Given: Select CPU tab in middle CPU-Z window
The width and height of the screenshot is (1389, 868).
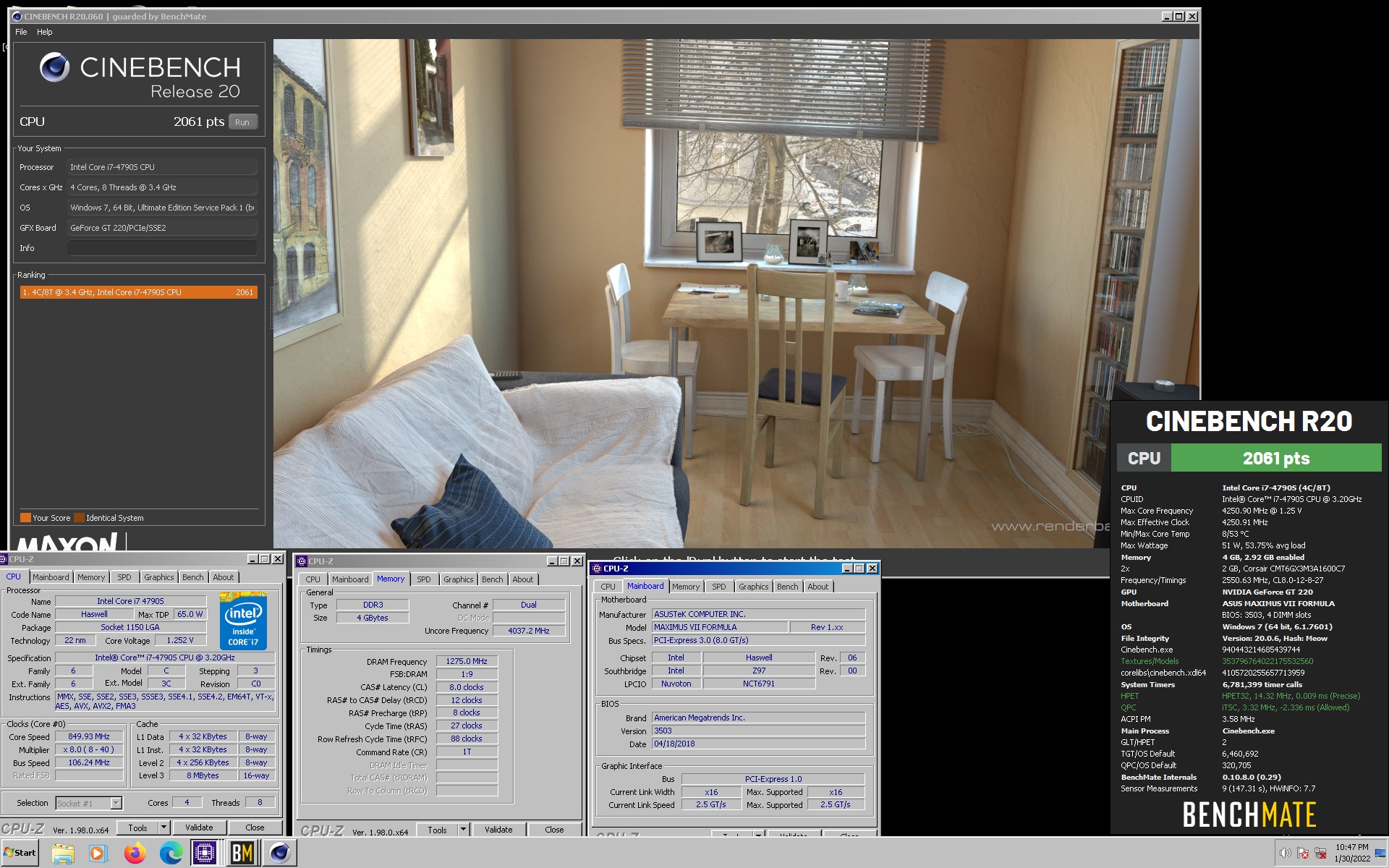Looking at the screenshot, I should click(313, 579).
